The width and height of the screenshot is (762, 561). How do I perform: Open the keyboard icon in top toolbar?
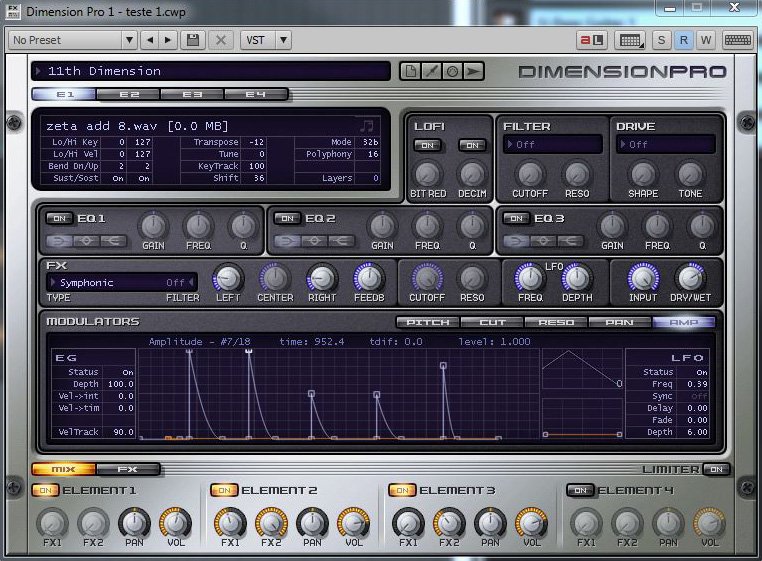coord(630,40)
